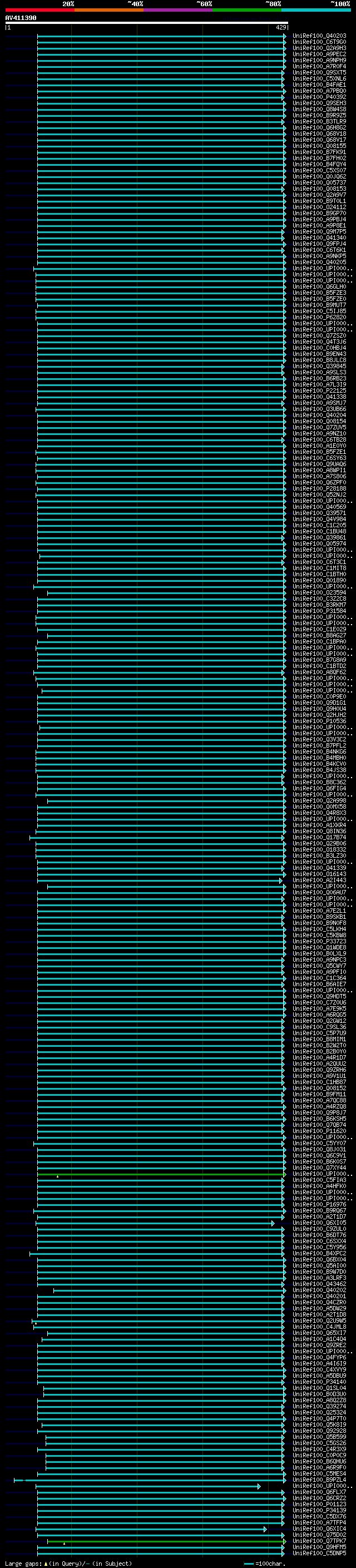Select the query name AV411390

[x=21, y=18]
